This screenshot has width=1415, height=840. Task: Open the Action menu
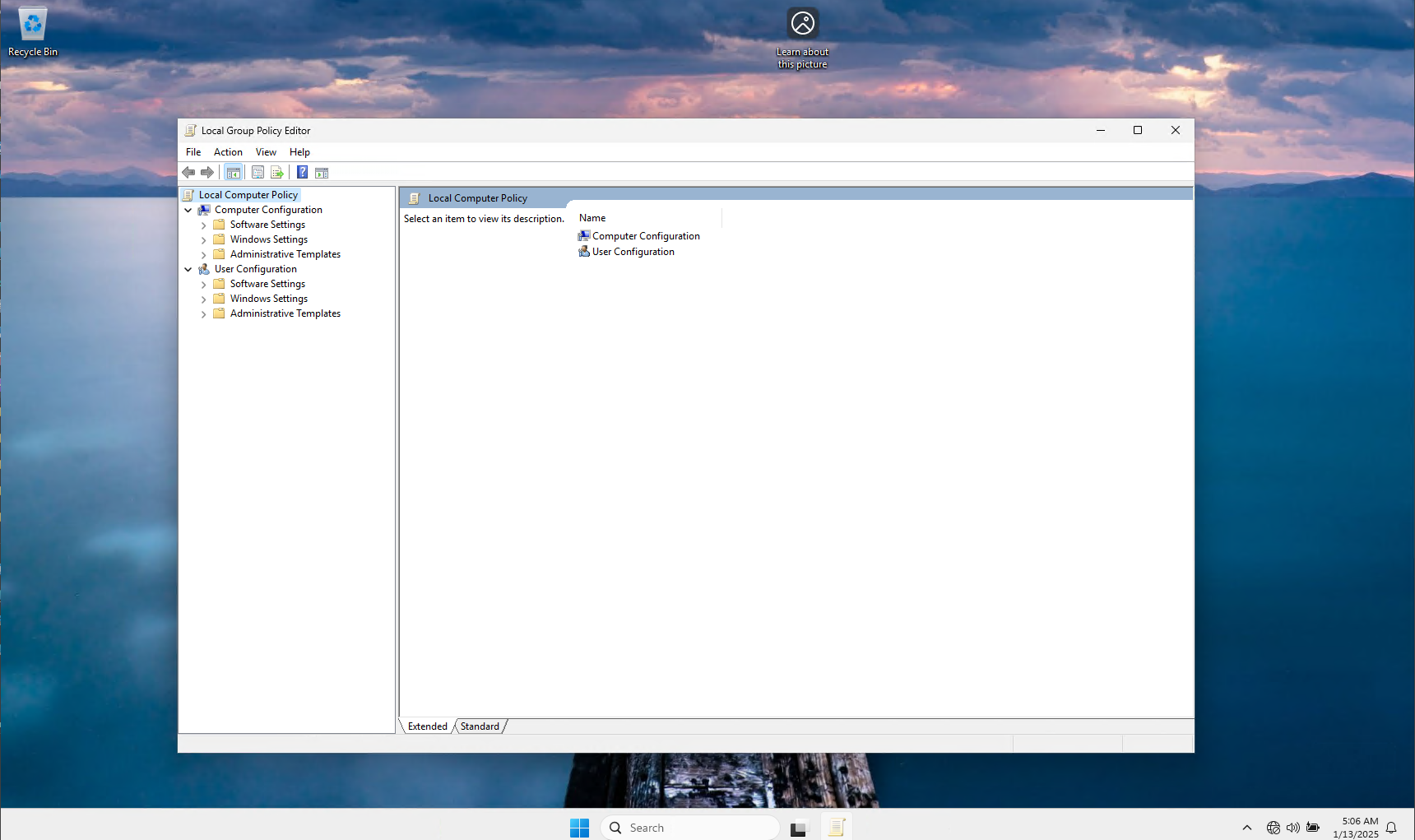point(228,152)
